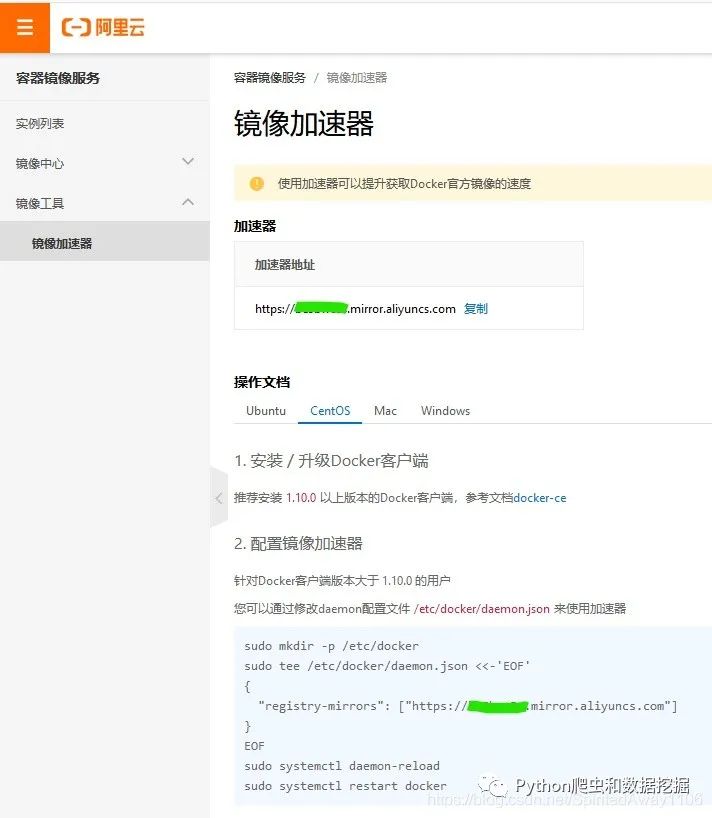Click the 复制 copy link
This screenshot has height=818, width=712.
[x=476, y=309]
